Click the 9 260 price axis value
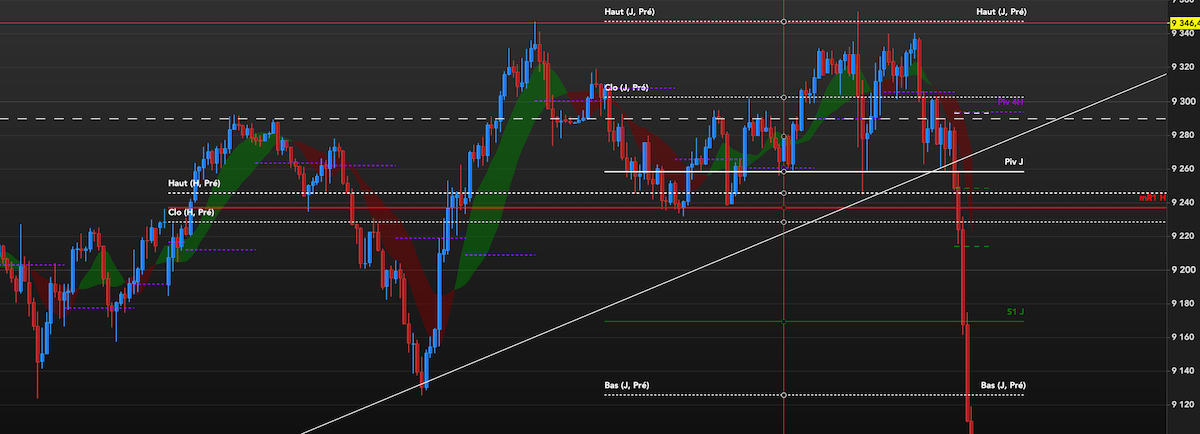The height and width of the screenshot is (434, 1200). pos(1184,169)
